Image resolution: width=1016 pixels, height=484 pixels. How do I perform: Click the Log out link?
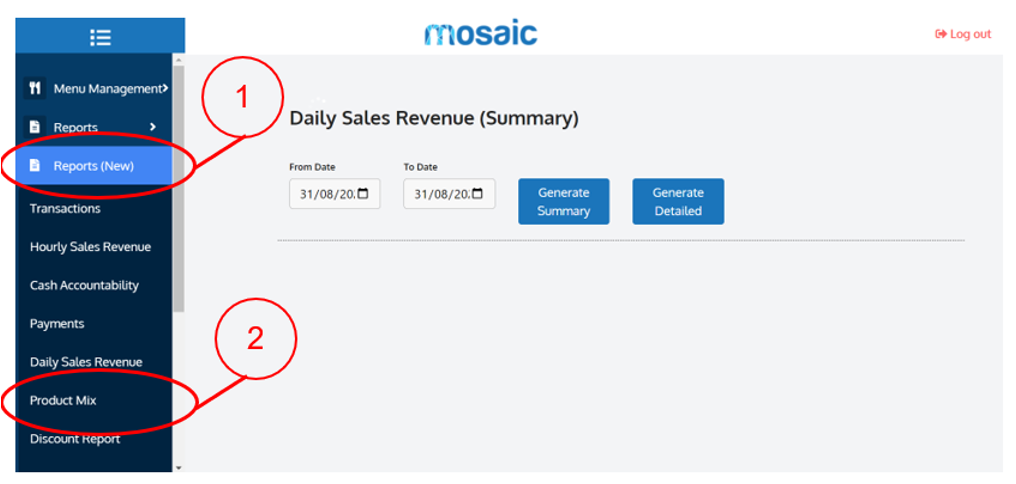point(963,34)
